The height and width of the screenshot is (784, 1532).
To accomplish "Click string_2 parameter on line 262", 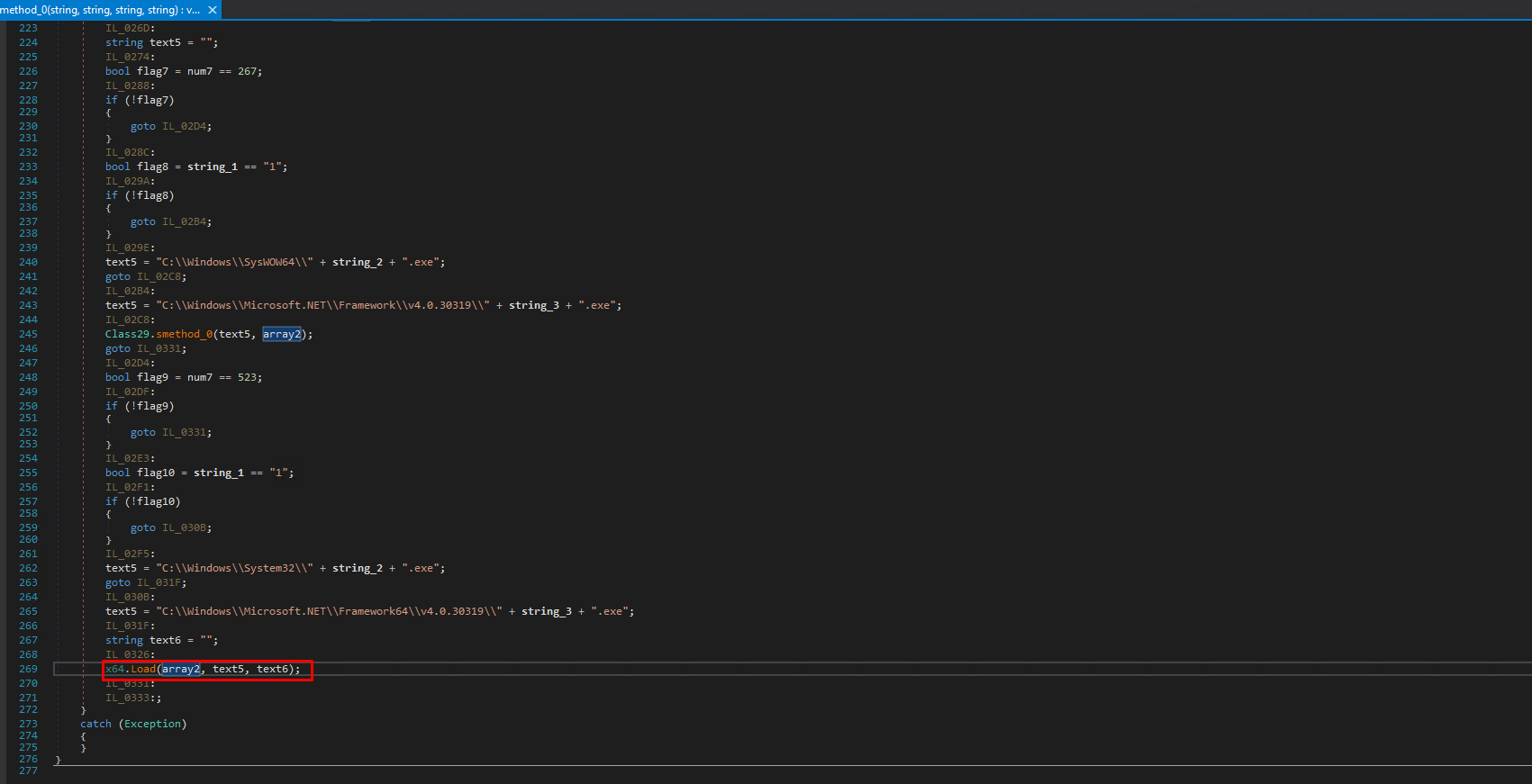I will (358, 568).
